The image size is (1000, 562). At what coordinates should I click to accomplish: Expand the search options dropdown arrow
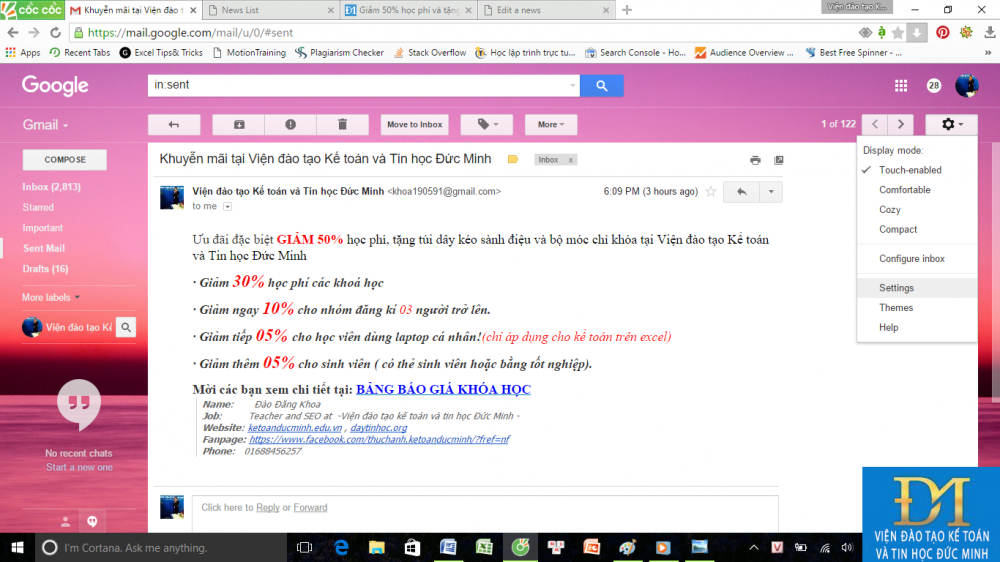coord(572,85)
